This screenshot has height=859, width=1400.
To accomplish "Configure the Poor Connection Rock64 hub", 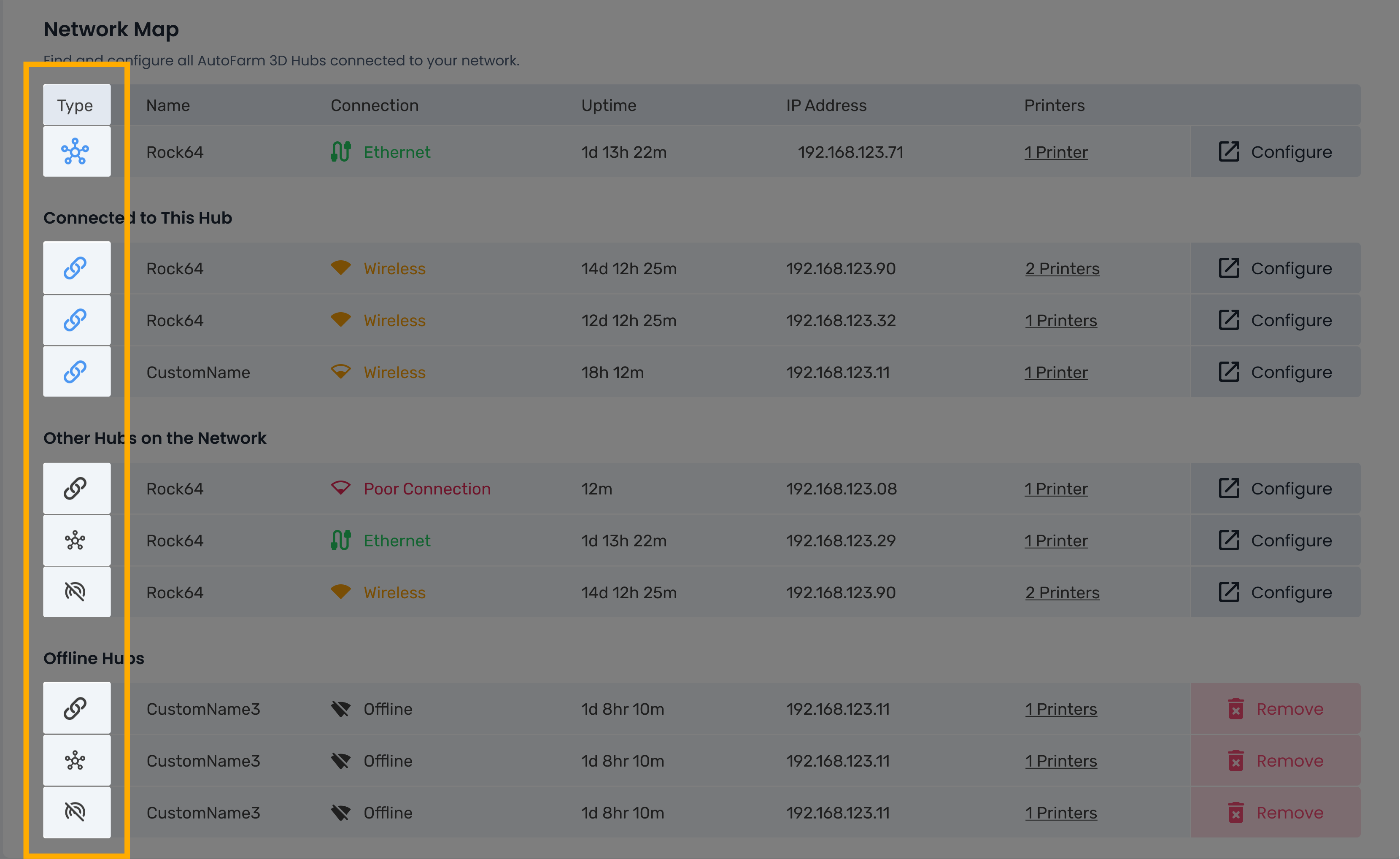I will tap(1275, 488).
